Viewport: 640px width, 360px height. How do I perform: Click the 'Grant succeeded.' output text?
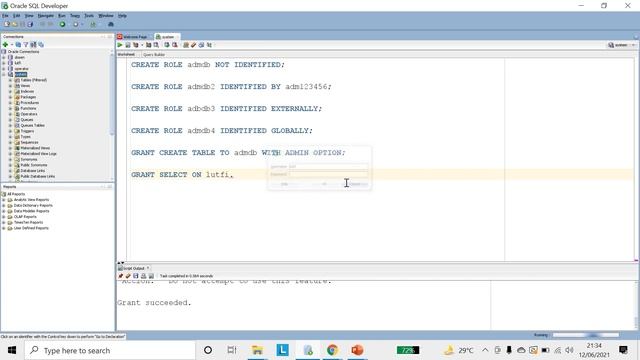154,303
